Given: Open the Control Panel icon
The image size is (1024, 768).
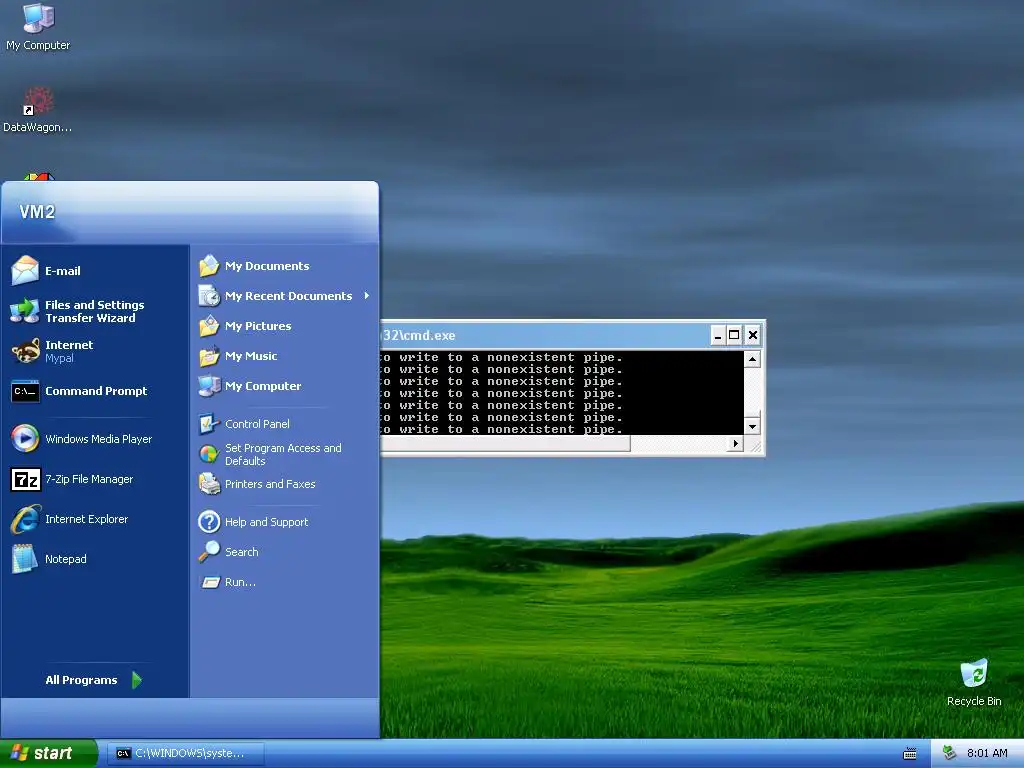Looking at the screenshot, I should [209, 424].
